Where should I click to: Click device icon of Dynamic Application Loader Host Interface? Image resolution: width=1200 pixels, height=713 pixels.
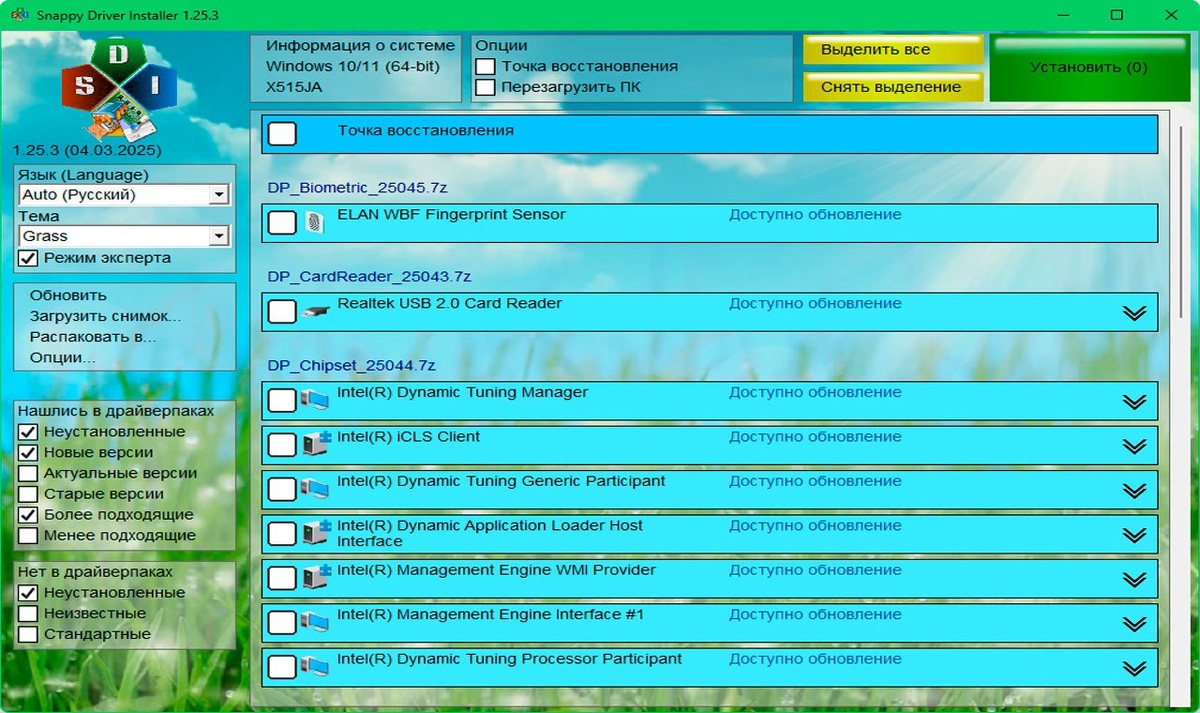pos(316,534)
